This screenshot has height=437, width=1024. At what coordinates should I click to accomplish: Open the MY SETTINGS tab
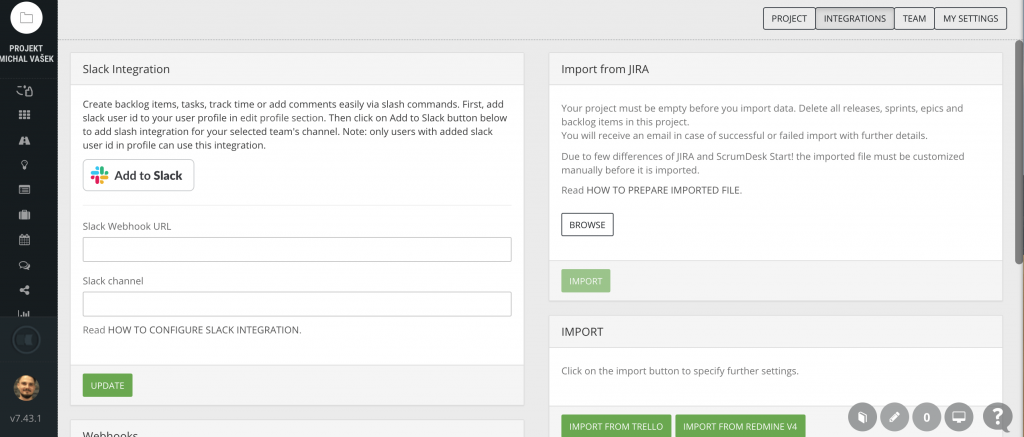[x=970, y=19]
